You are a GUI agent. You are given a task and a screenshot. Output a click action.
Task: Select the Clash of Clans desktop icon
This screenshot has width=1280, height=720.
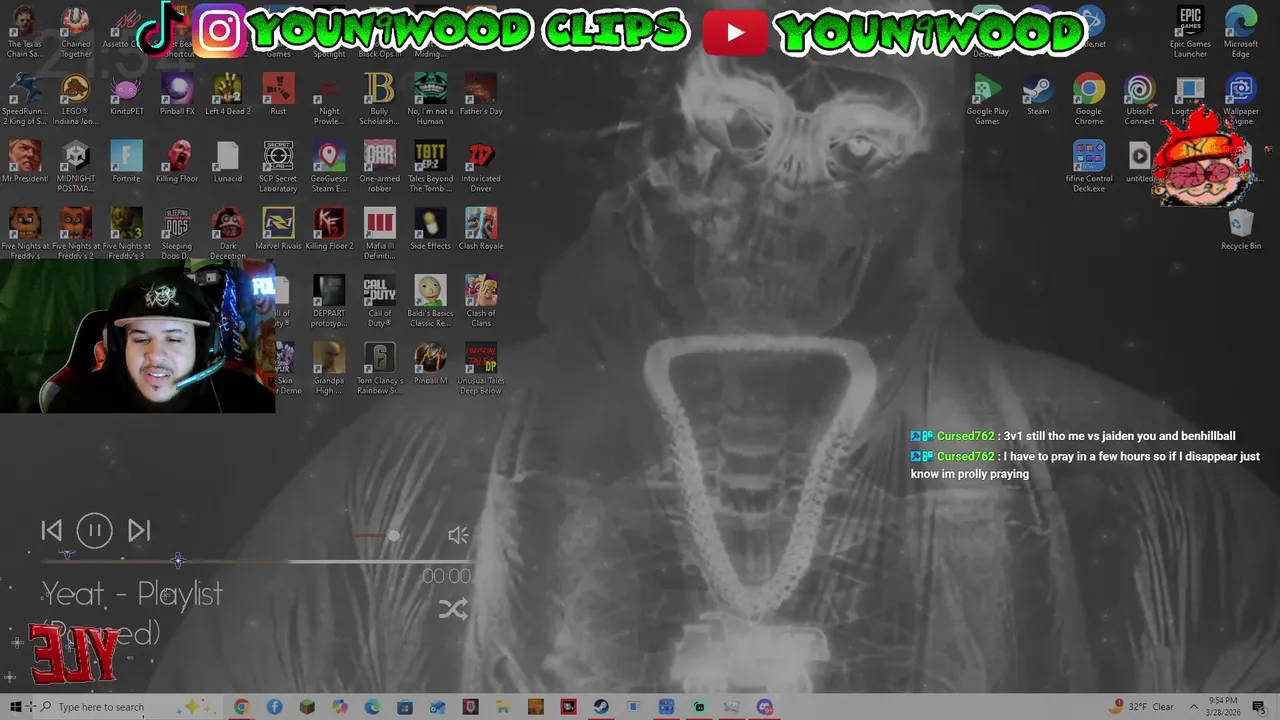tap(481, 301)
